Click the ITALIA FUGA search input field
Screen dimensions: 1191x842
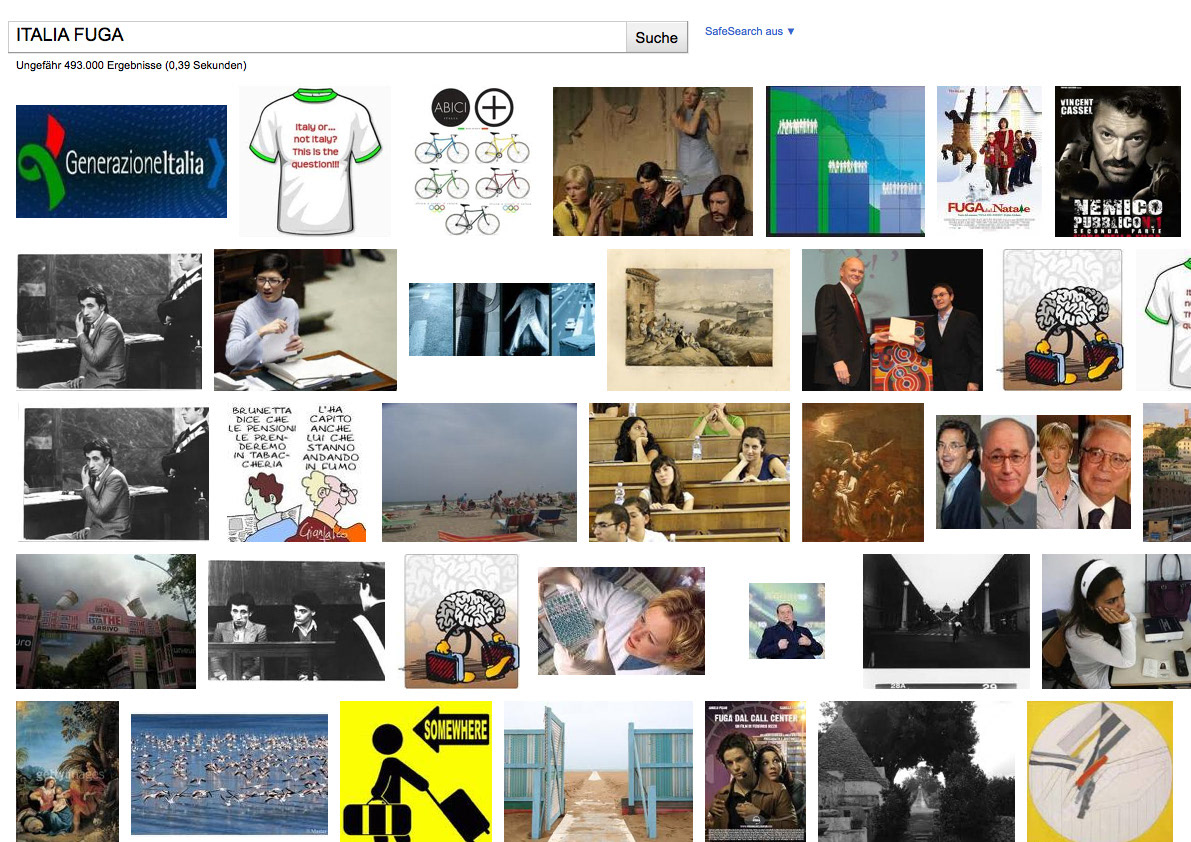(x=317, y=36)
